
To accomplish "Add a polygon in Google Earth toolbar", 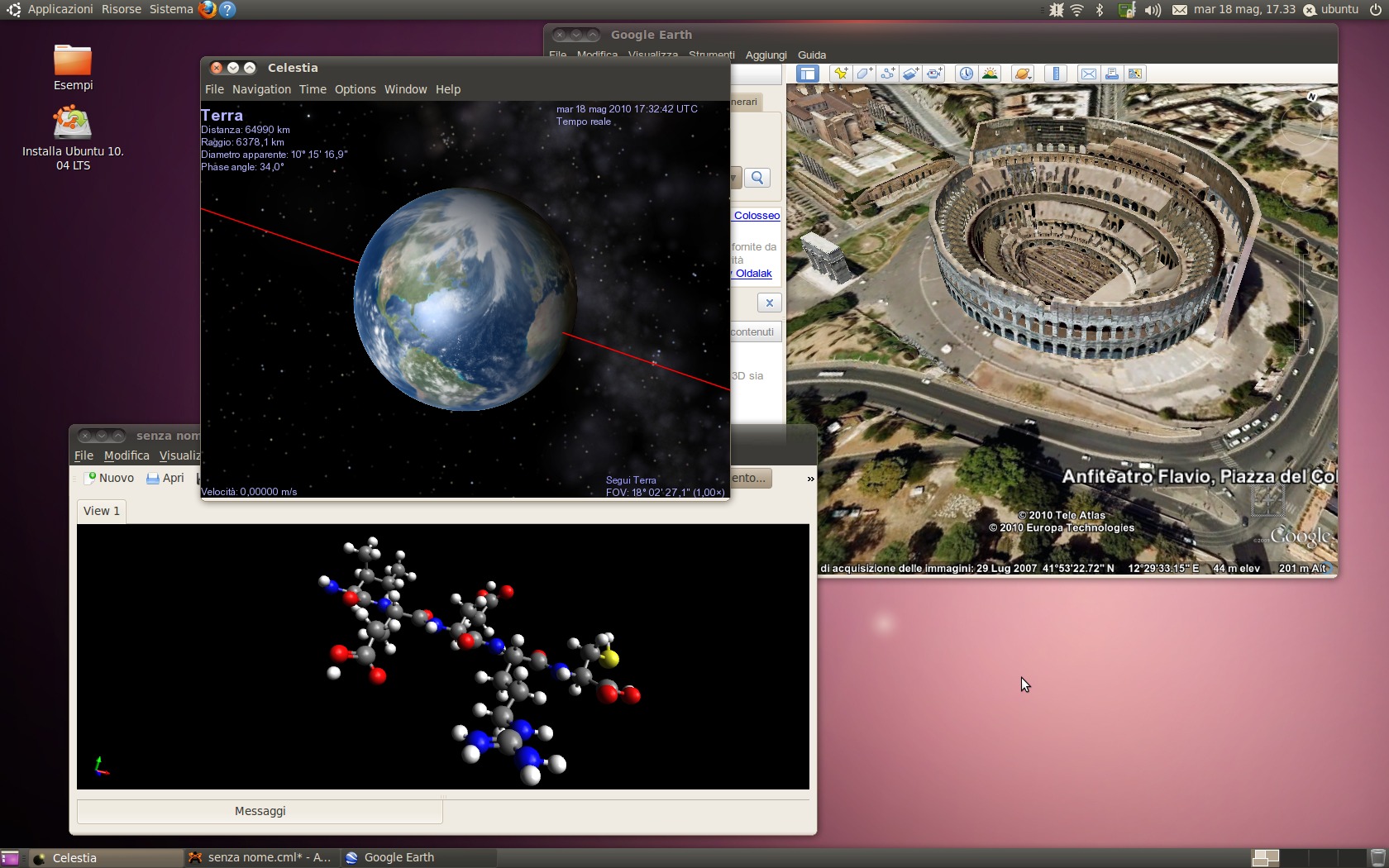I will (x=864, y=74).
